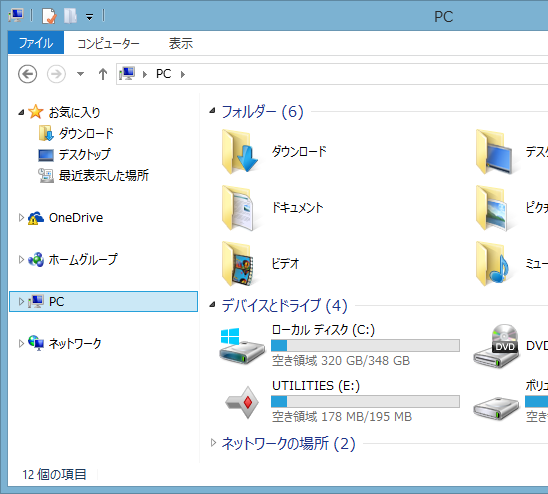Image resolution: width=548 pixels, height=494 pixels.
Task: Select the UTILITIES (E:) drive icon
Action: 242,402
